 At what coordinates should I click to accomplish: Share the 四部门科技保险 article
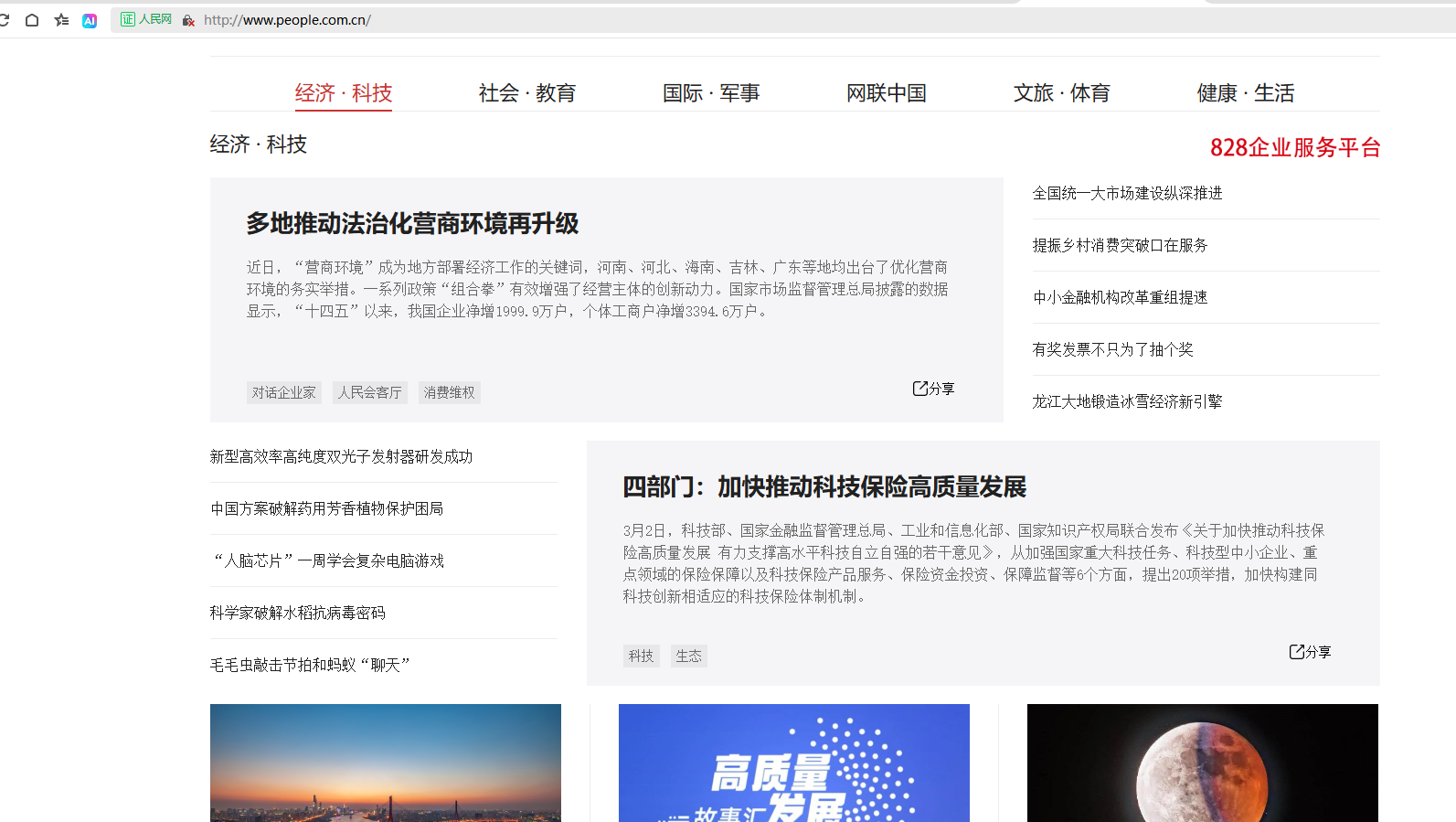pos(1310,652)
